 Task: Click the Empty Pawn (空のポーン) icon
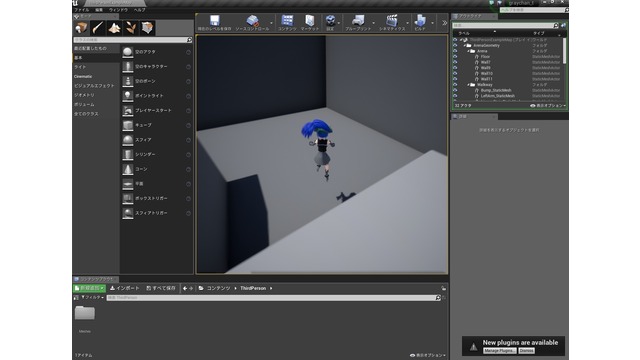[128, 81]
